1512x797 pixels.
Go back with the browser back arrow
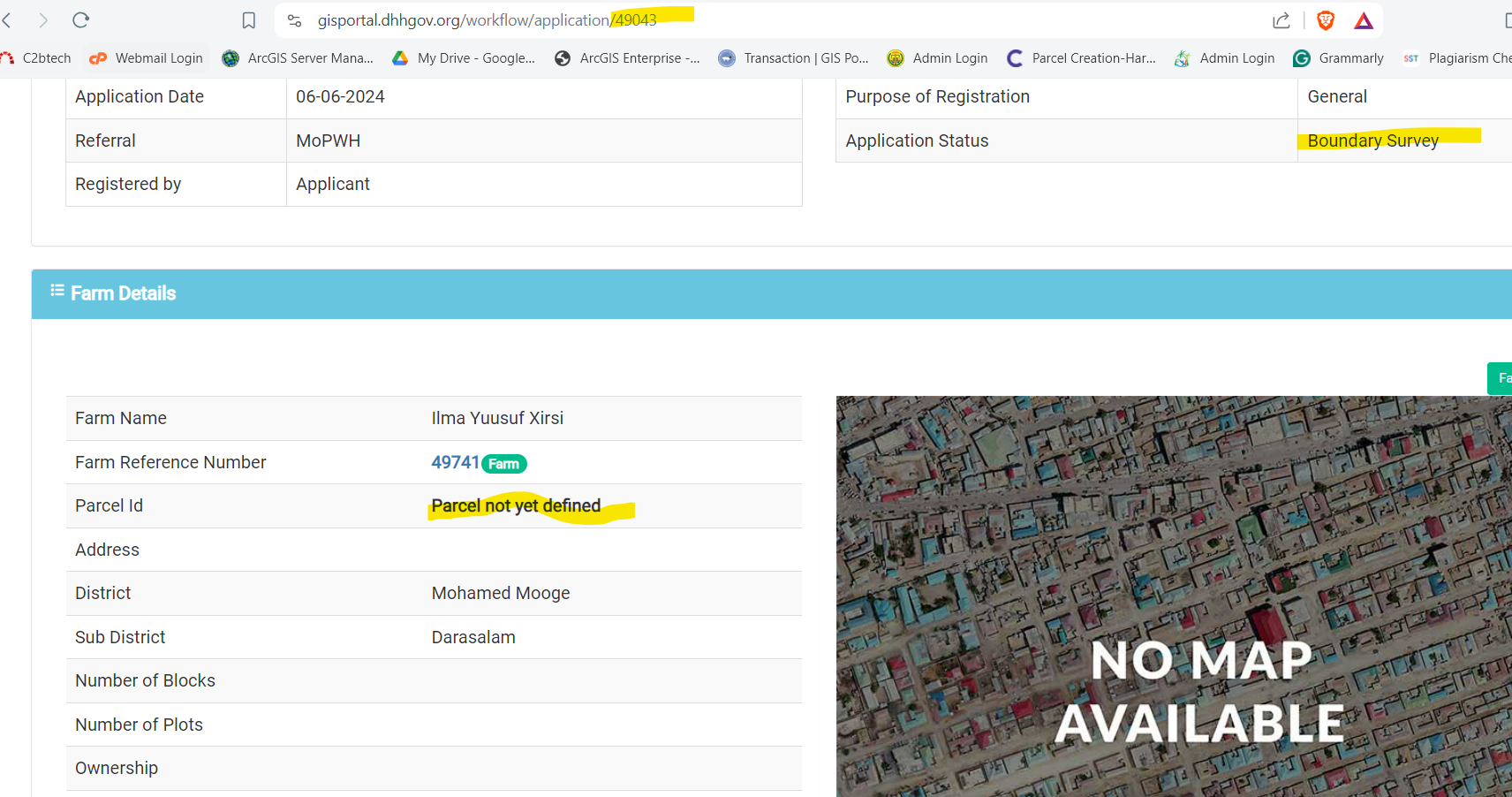[x=7, y=20]
